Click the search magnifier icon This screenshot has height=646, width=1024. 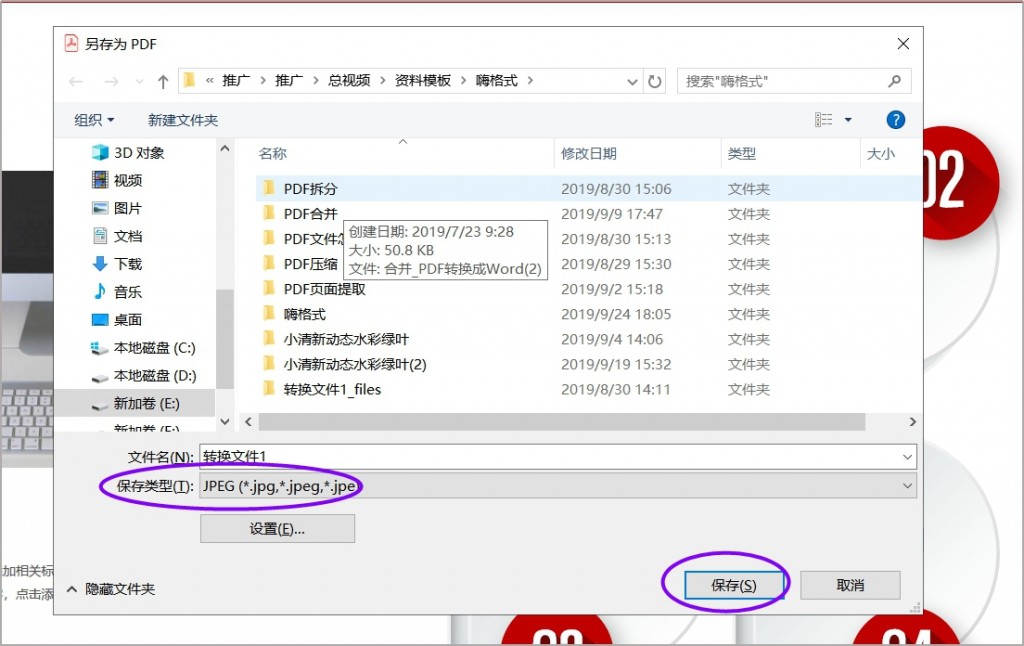tap(895, 81)
